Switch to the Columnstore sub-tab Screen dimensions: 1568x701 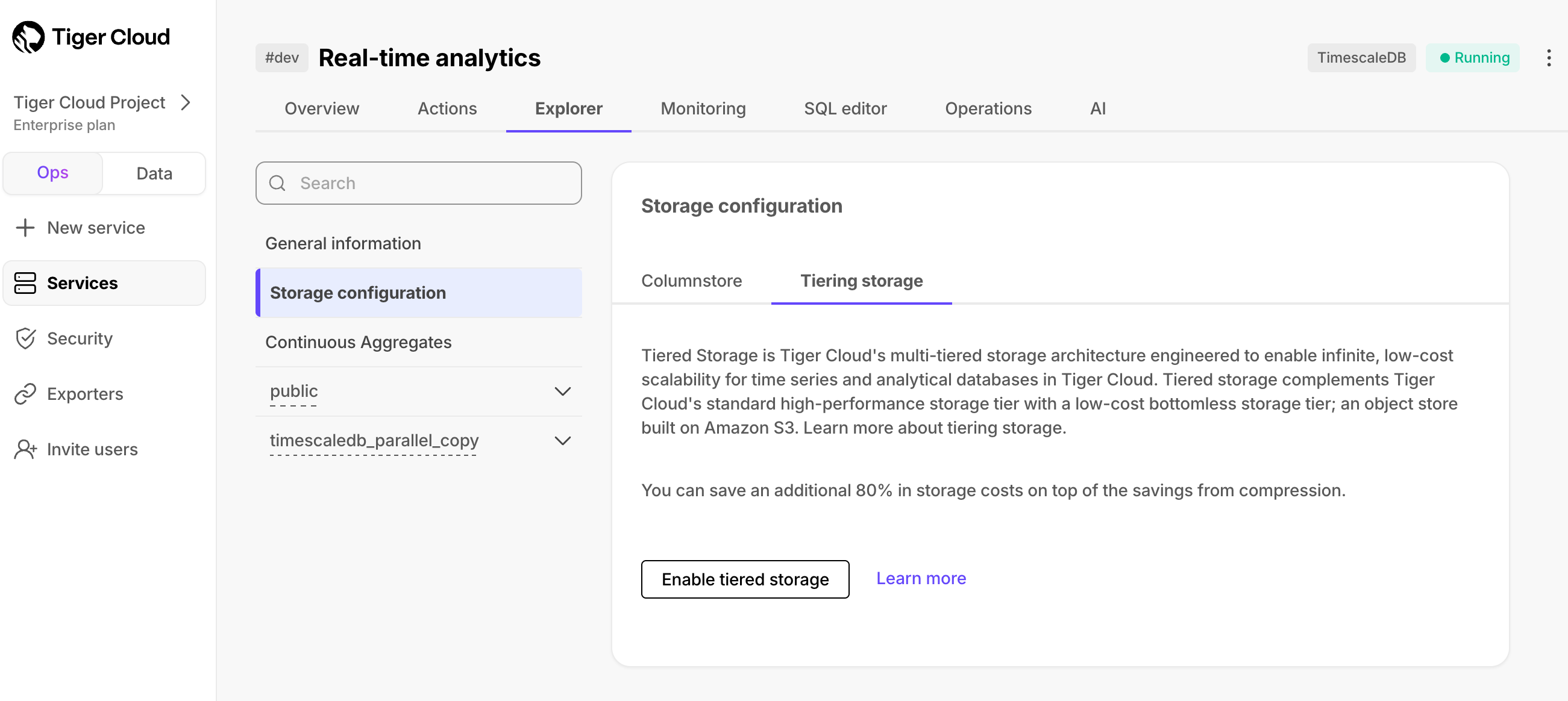691,281
